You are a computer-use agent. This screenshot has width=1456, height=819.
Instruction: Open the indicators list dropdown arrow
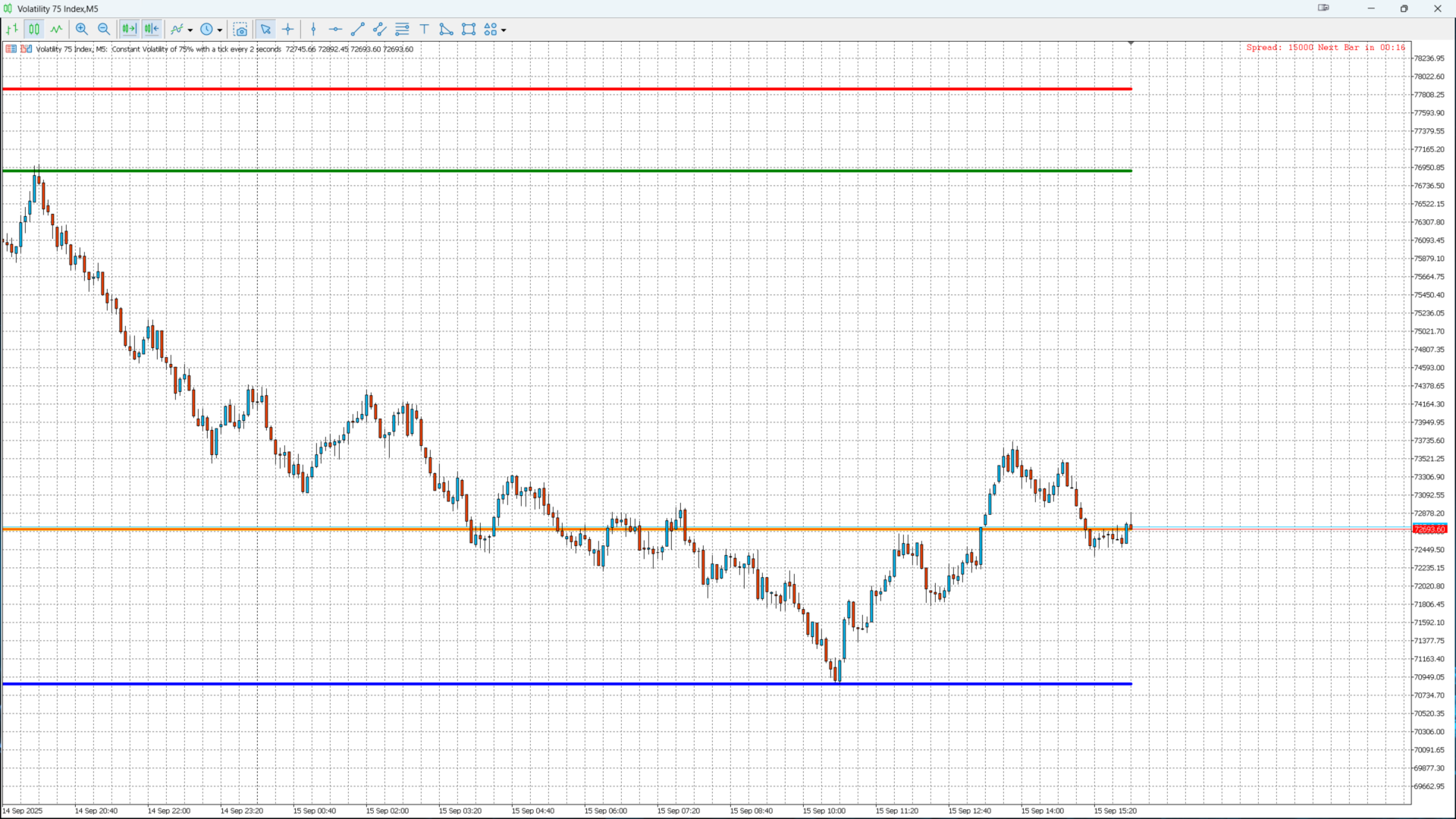pos(190,30)
